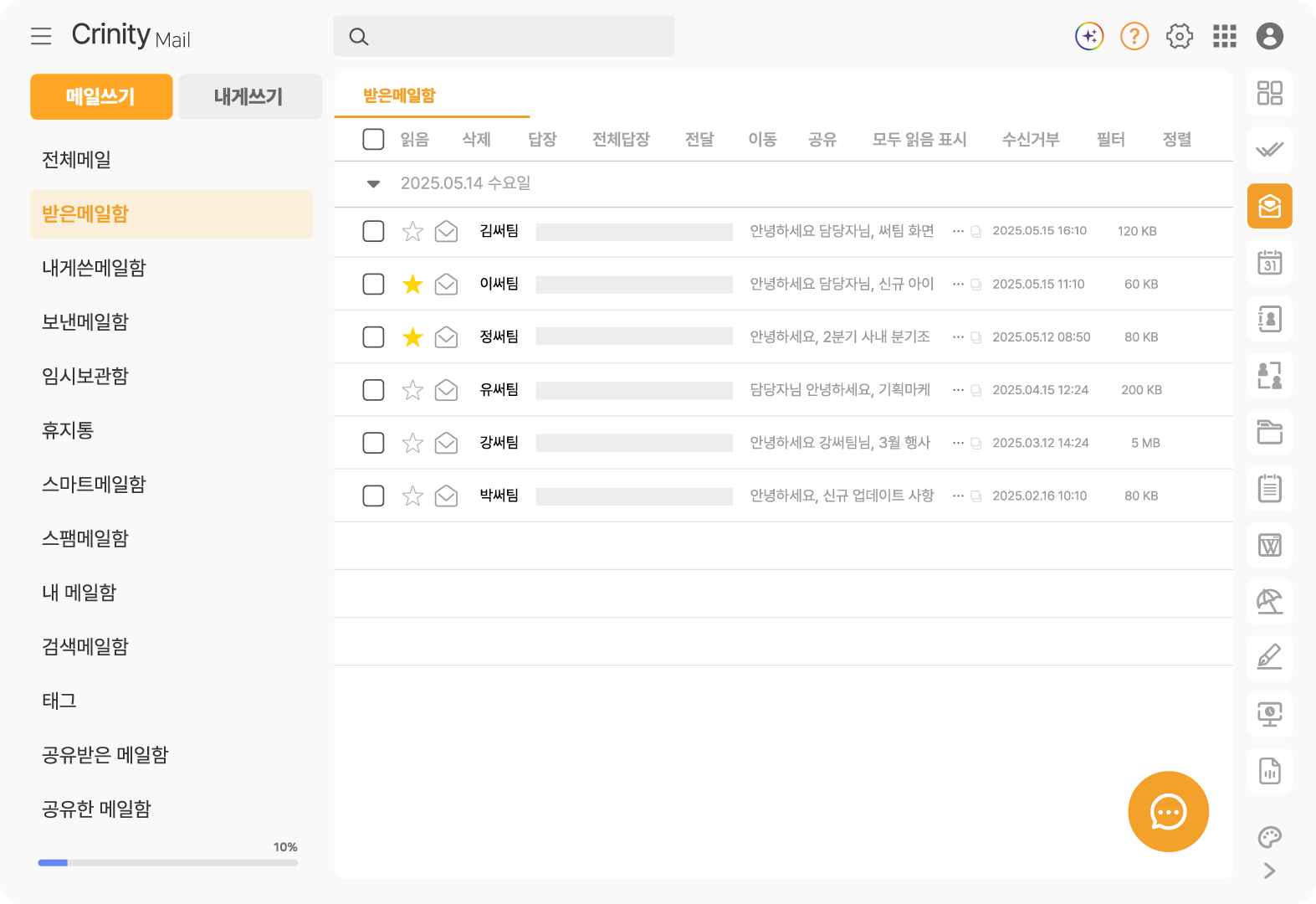Screen dimensions: 1316x904
Task: Open the beach umbrella vacation icon
Action: 1270,601
